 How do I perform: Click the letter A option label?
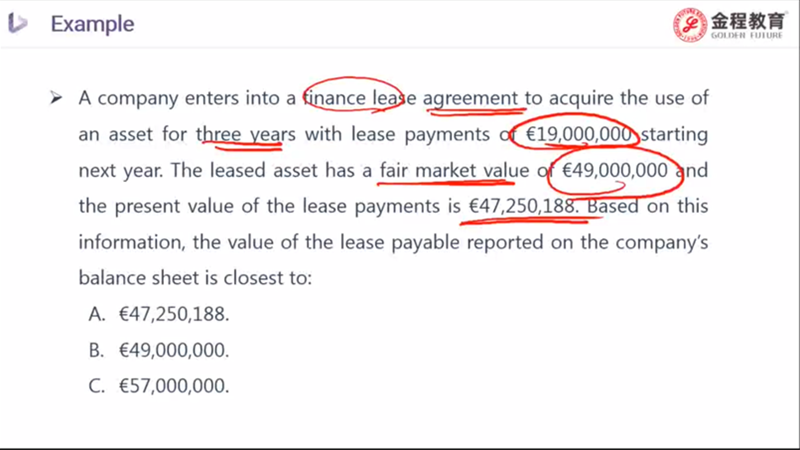point(96,314)
